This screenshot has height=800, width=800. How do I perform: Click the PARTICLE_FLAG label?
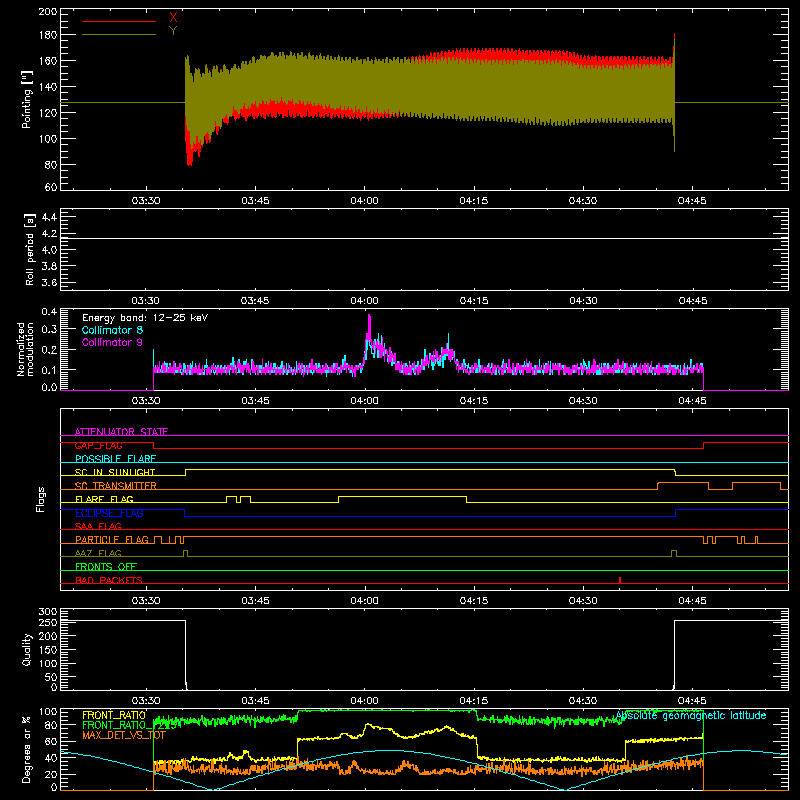pos(112,539)
